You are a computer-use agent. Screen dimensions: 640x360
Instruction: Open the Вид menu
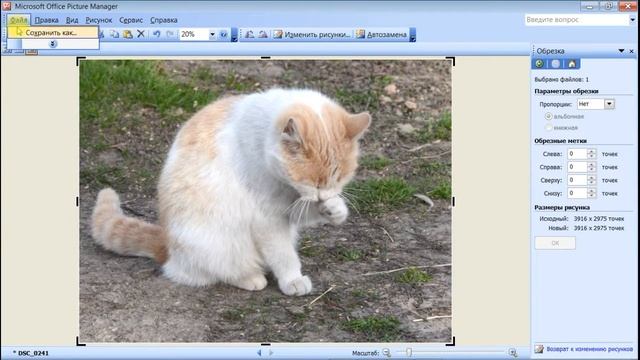(x=72, y=20)
